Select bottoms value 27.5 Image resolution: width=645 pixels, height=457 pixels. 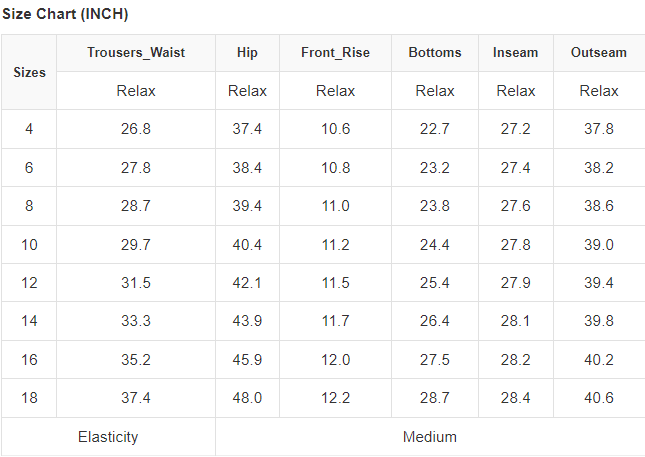435,360
